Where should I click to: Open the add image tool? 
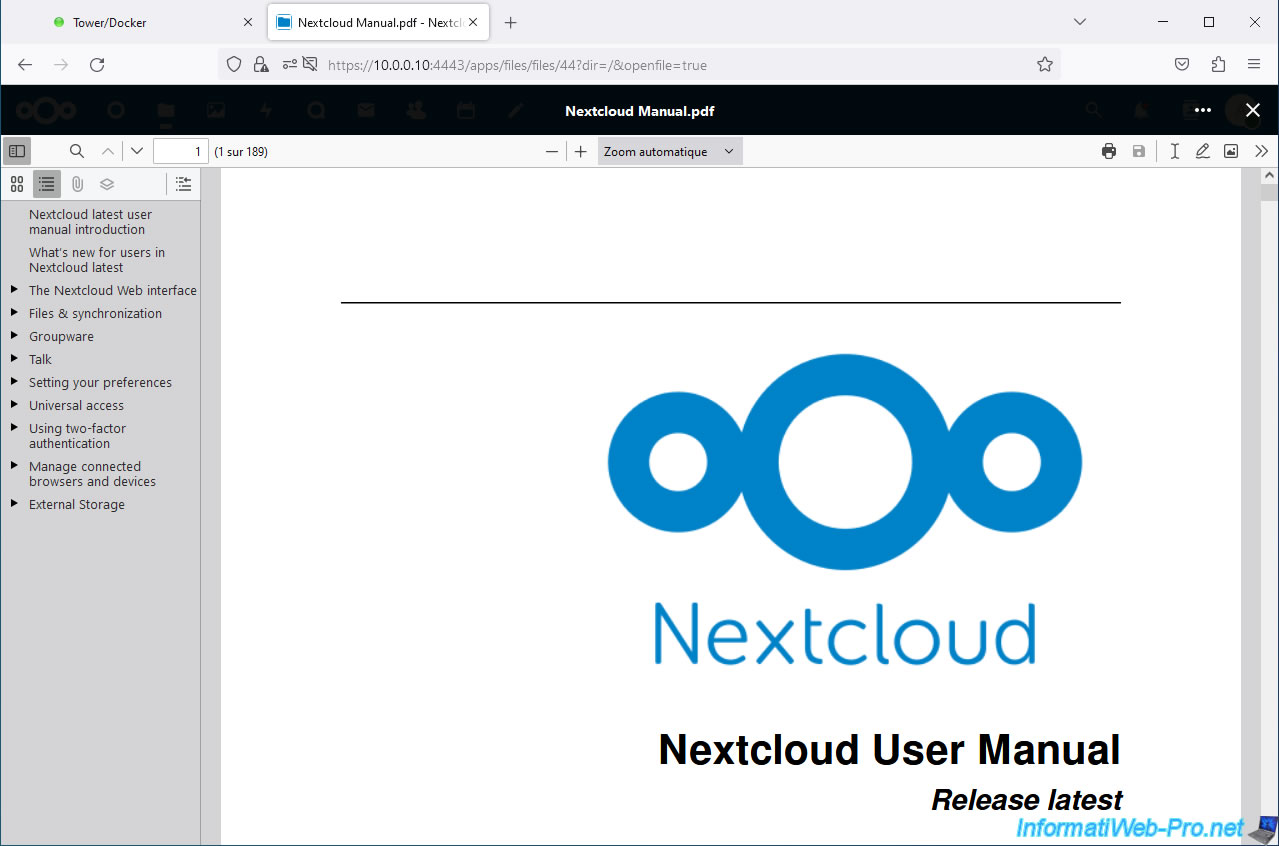[1231, 151]
